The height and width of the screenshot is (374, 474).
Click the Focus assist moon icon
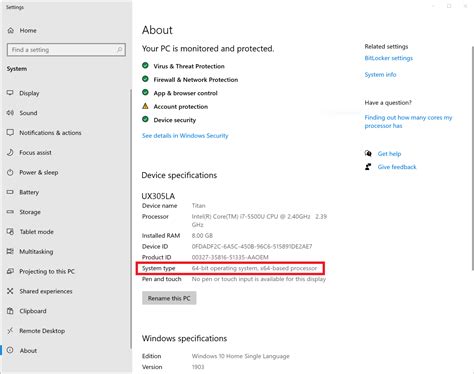10,152
